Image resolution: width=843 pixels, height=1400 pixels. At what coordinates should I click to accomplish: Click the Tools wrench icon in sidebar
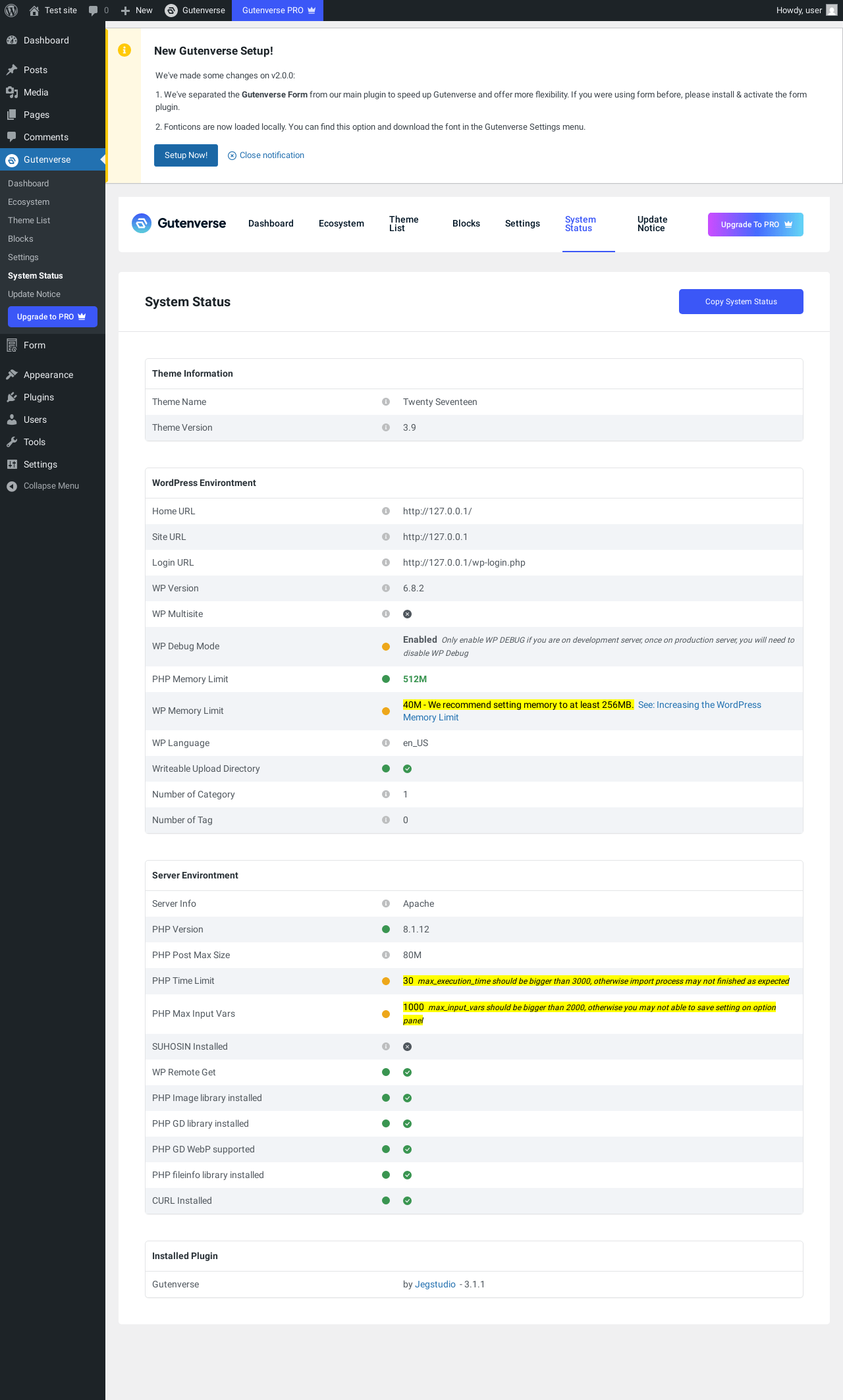click(x=12, y=442)
